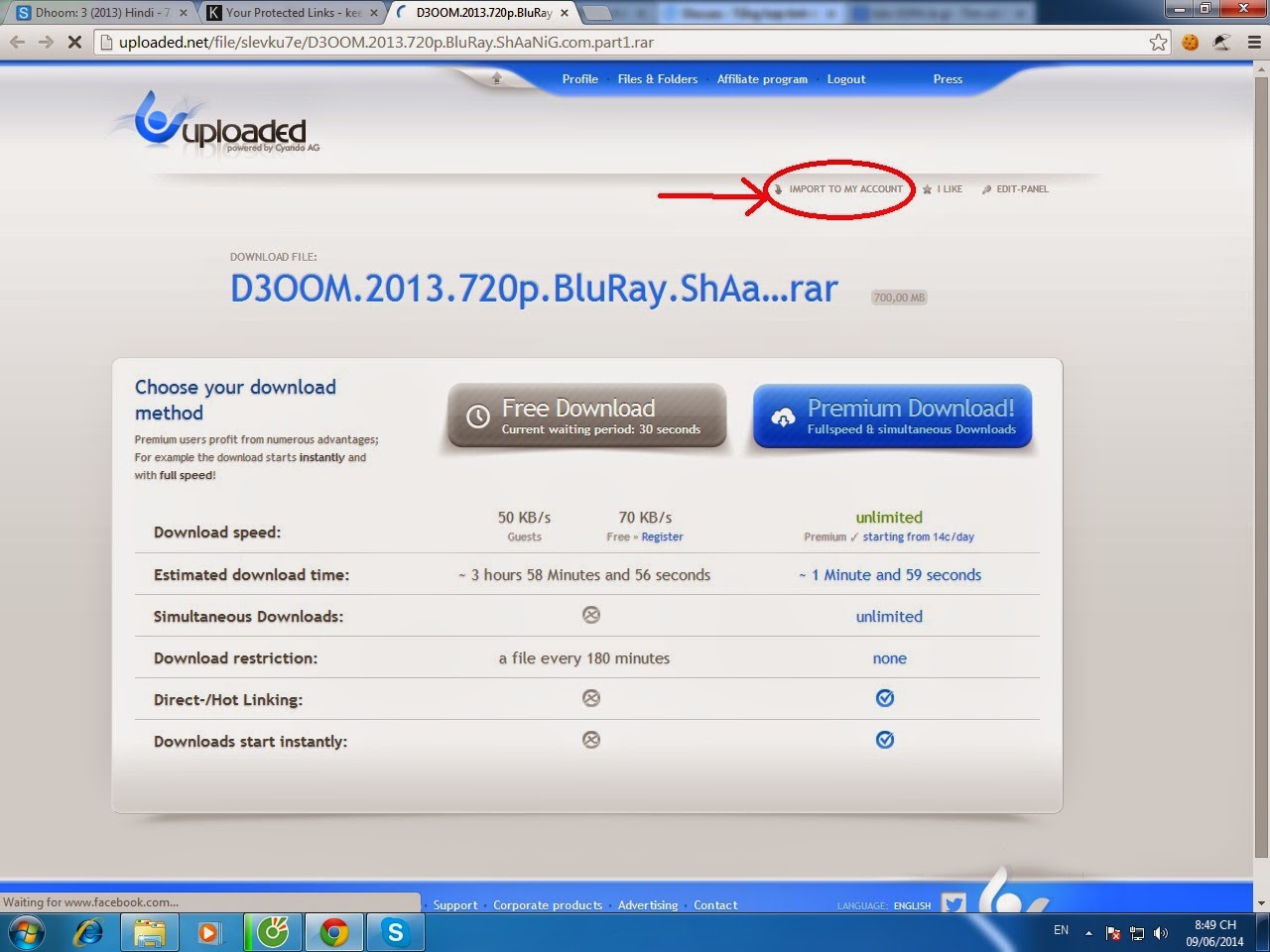
Task: Open the Coc Coc browser taskbar icon
Action: click(273, 933)
